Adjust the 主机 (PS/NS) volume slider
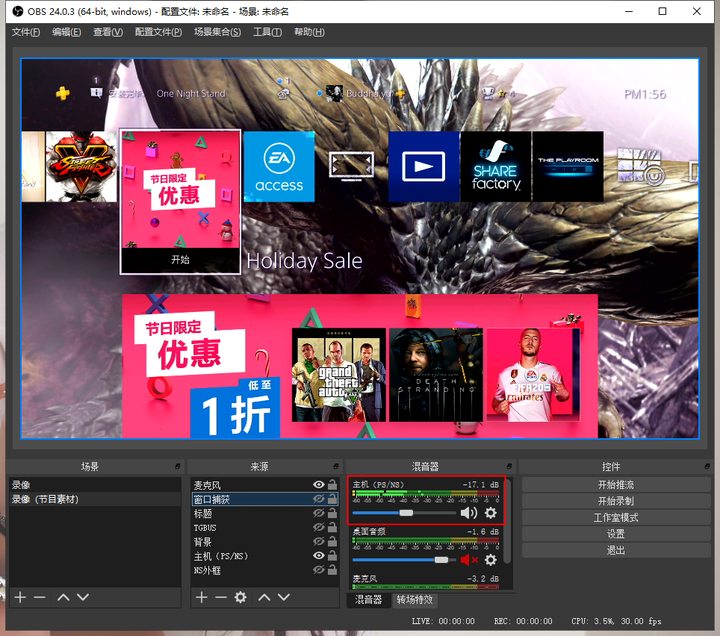 404,512
